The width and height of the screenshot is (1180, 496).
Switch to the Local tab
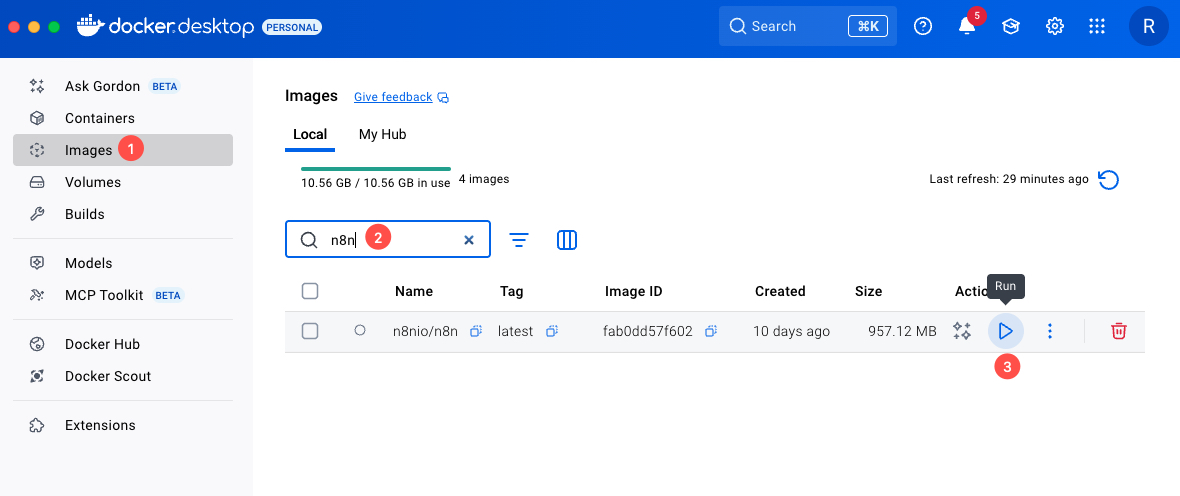coord(310,135)
